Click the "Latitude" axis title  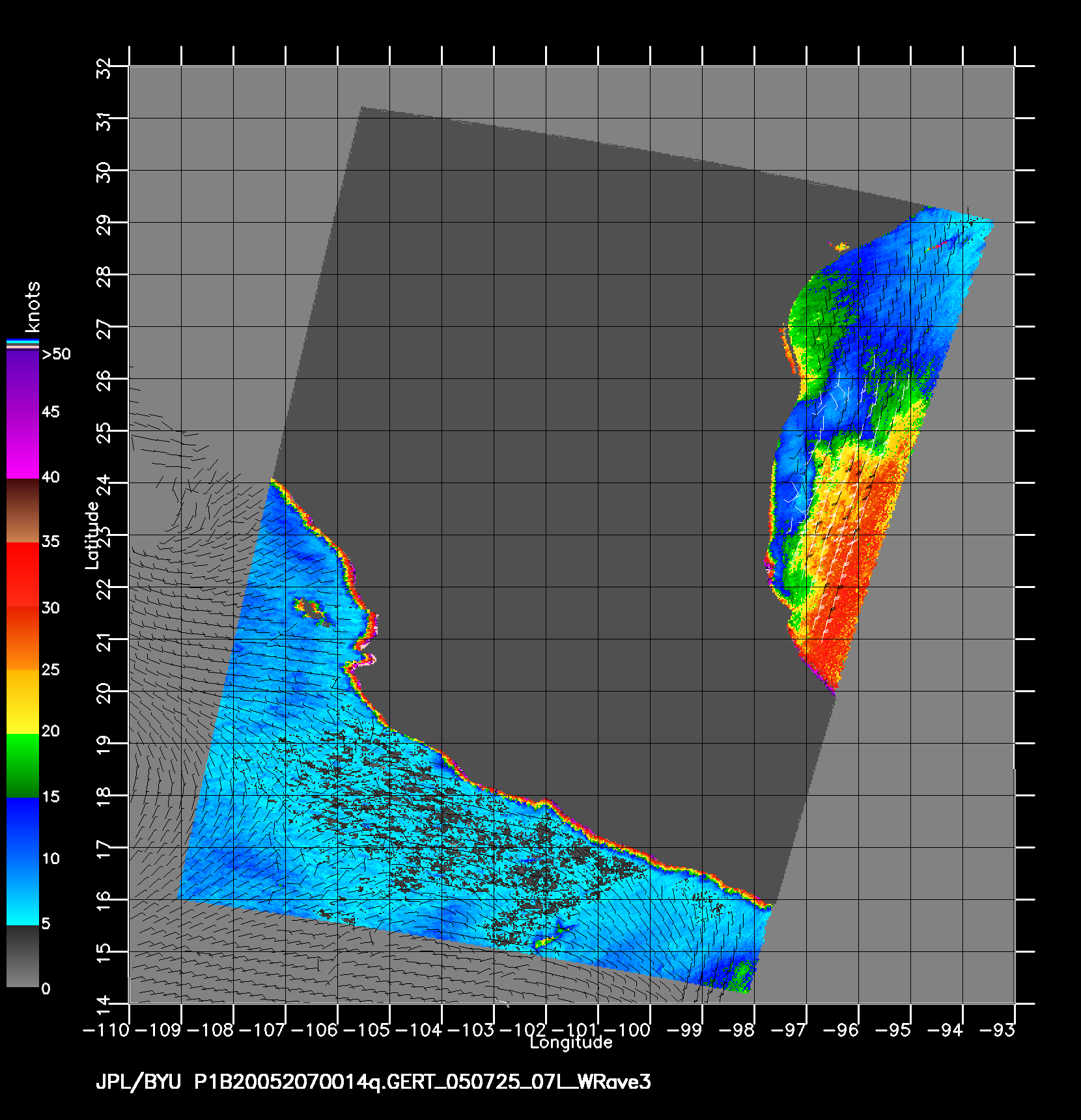pyautogui.click(x=92, y=535)
